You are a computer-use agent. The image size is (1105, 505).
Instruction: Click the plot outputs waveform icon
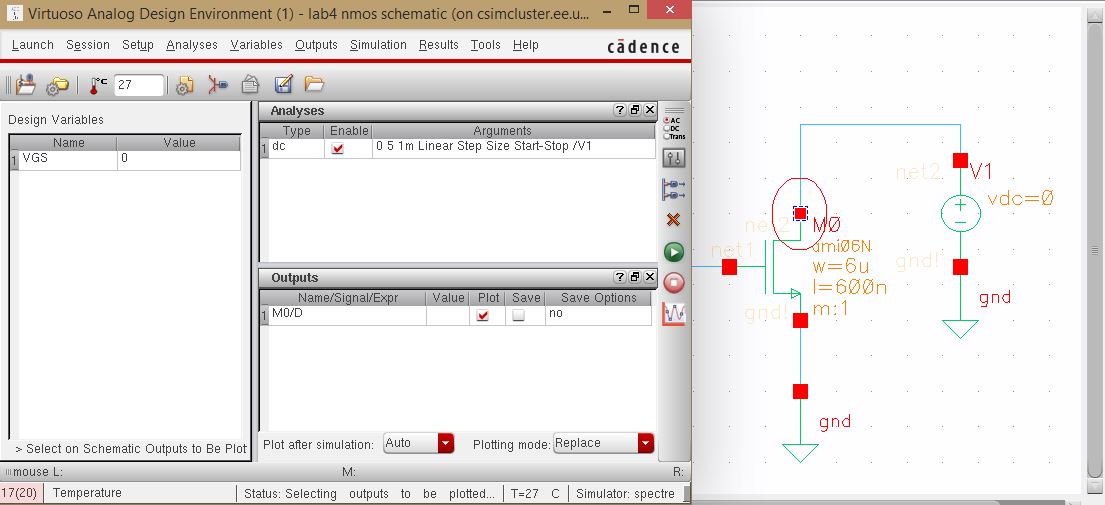click(674, 313)
